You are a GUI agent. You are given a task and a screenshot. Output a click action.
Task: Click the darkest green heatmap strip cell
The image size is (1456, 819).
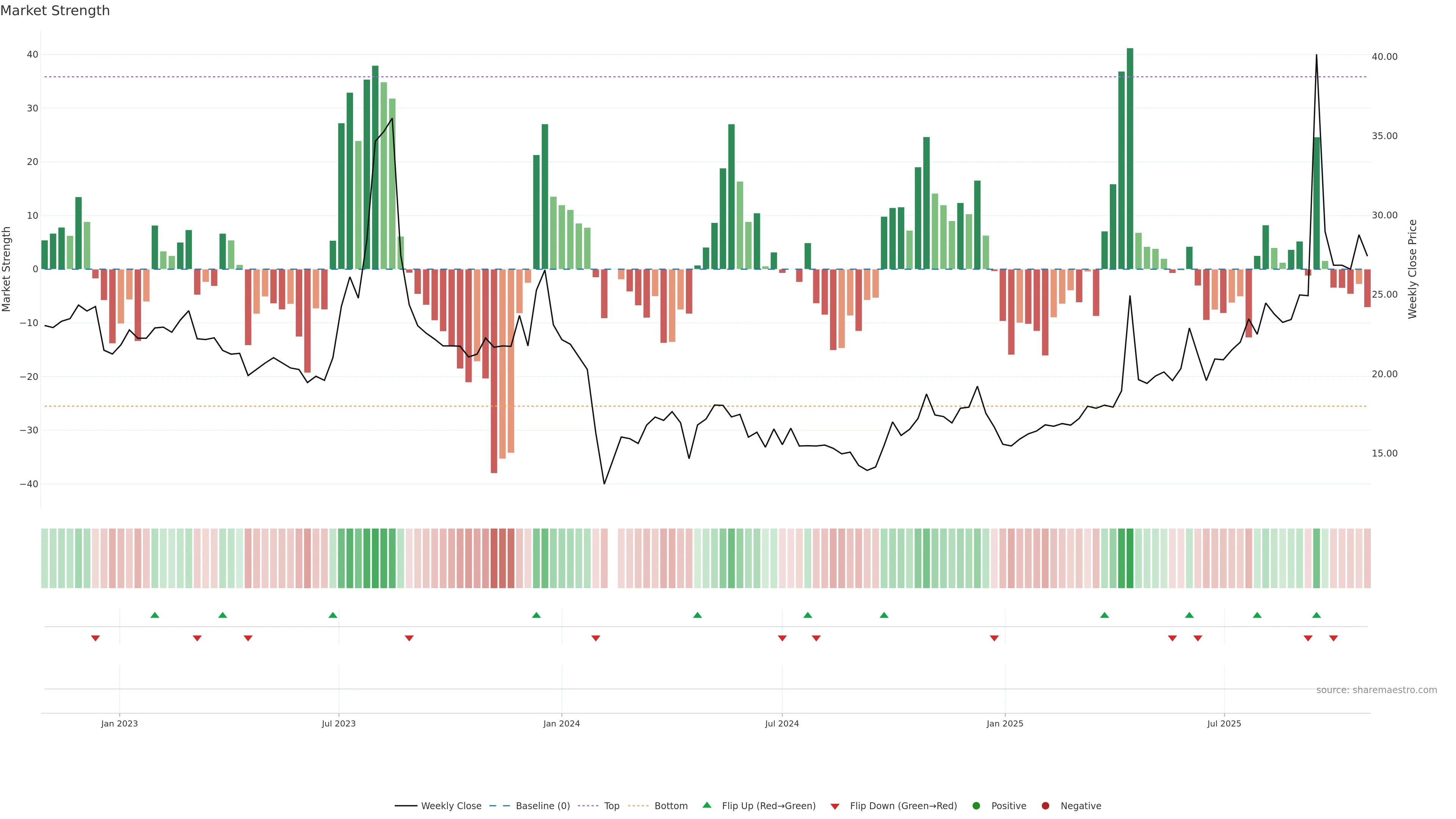coord(1130,558)
